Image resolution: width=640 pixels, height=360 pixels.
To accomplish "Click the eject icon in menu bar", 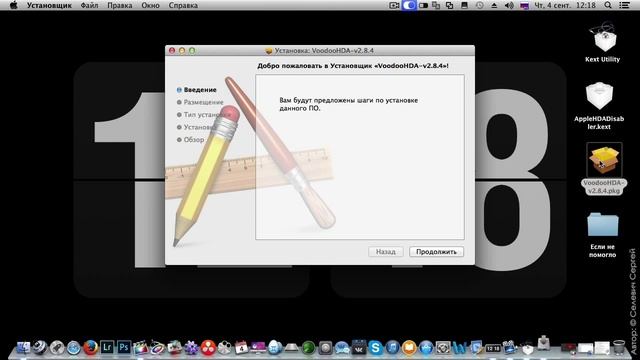I will click(494, 5).
